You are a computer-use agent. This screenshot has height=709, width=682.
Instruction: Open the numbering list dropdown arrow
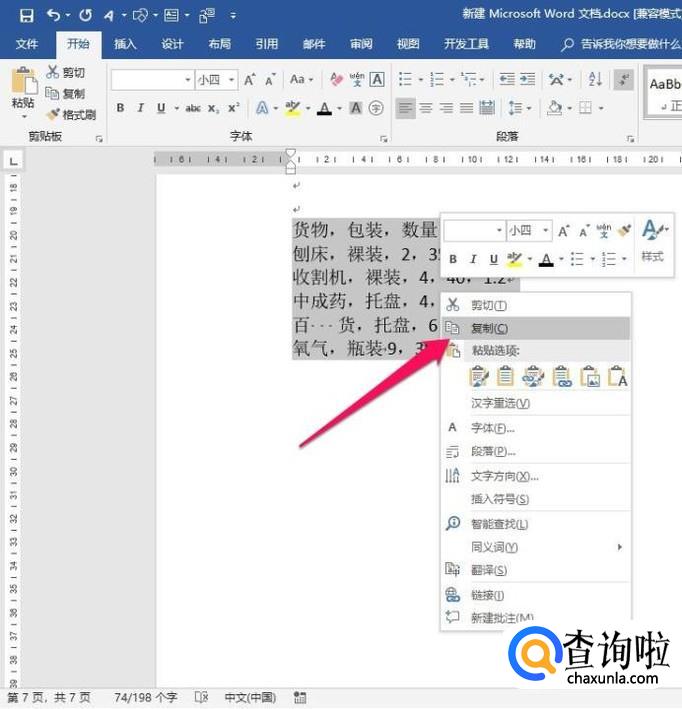[452, 80]
